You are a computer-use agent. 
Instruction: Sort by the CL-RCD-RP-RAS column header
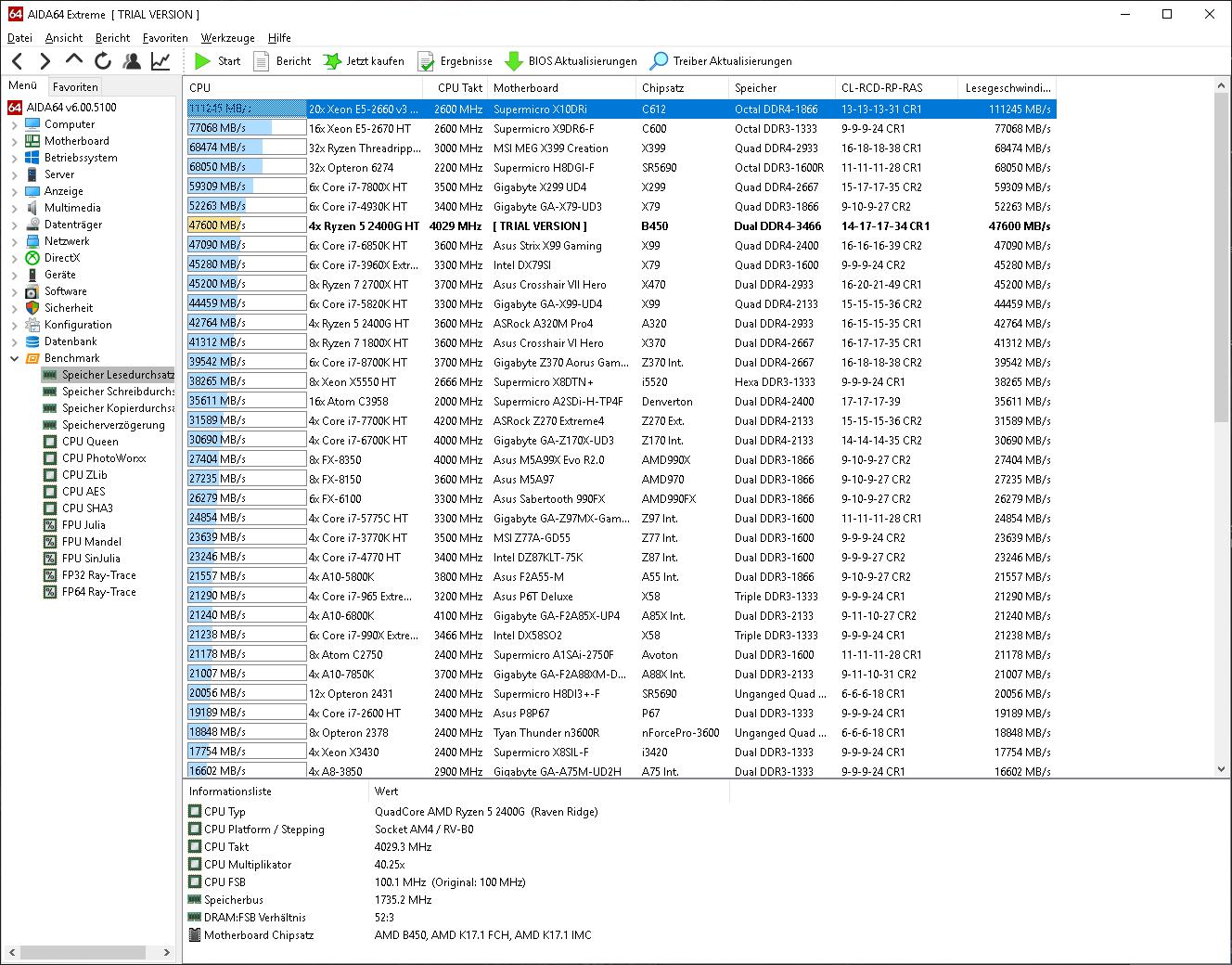coord(896,87)
